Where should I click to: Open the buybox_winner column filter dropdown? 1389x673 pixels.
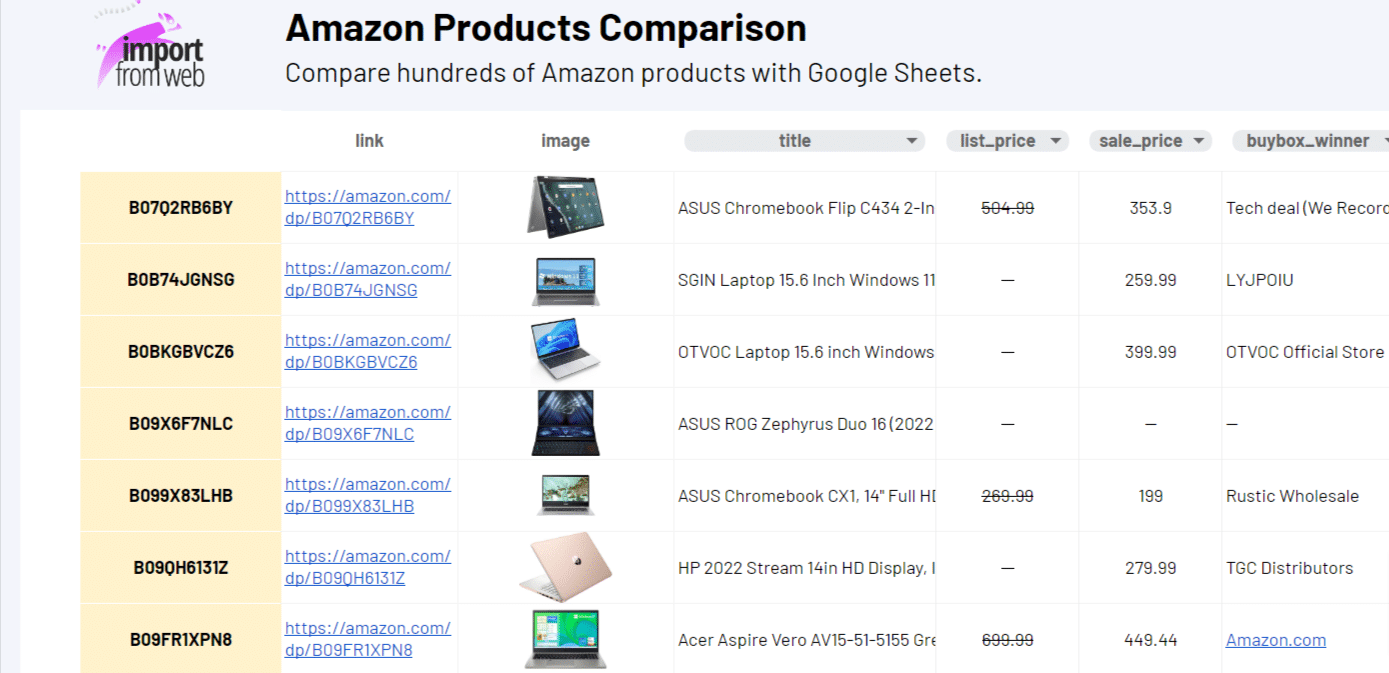(x=1383, y=141)
